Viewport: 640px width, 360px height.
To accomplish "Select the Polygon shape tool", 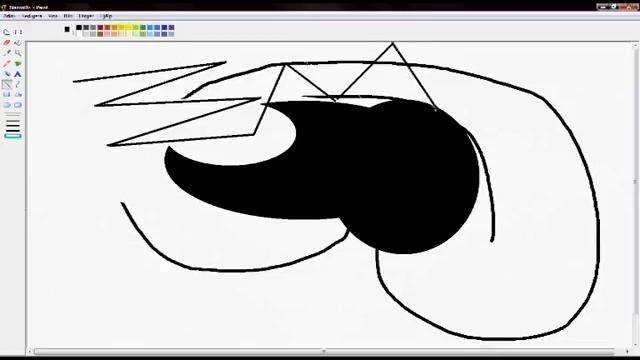I will pos(18,95).
